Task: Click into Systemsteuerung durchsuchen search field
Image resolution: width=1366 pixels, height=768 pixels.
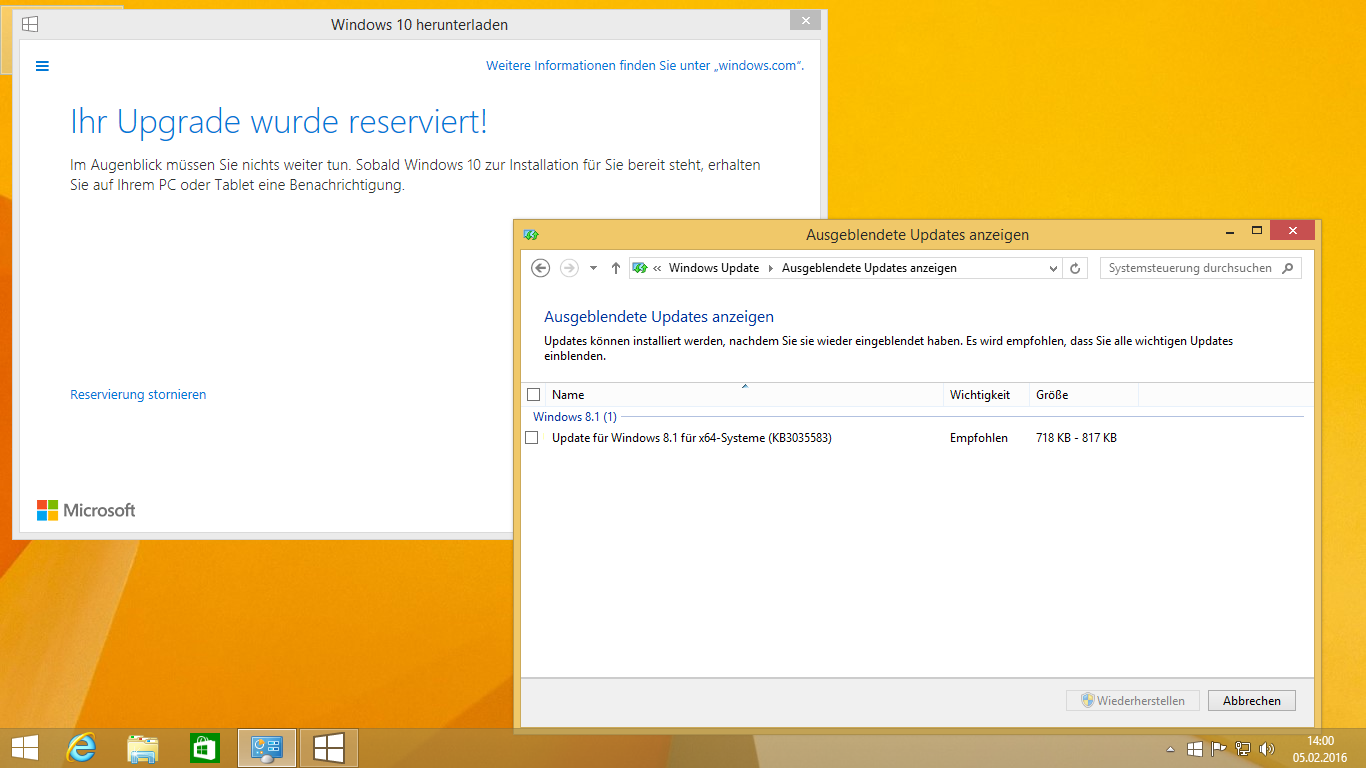Action: pyautogui.click(x=1190, y=268)
